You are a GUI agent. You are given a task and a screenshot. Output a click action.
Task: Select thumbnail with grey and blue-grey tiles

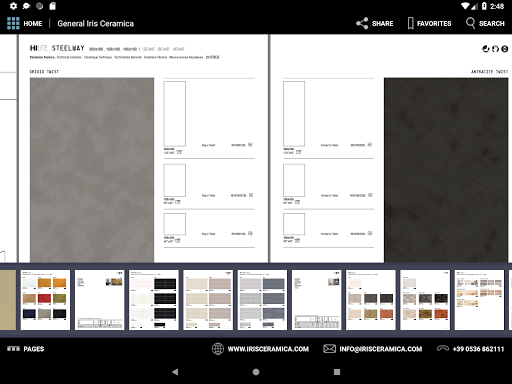(x=262, y=300)
